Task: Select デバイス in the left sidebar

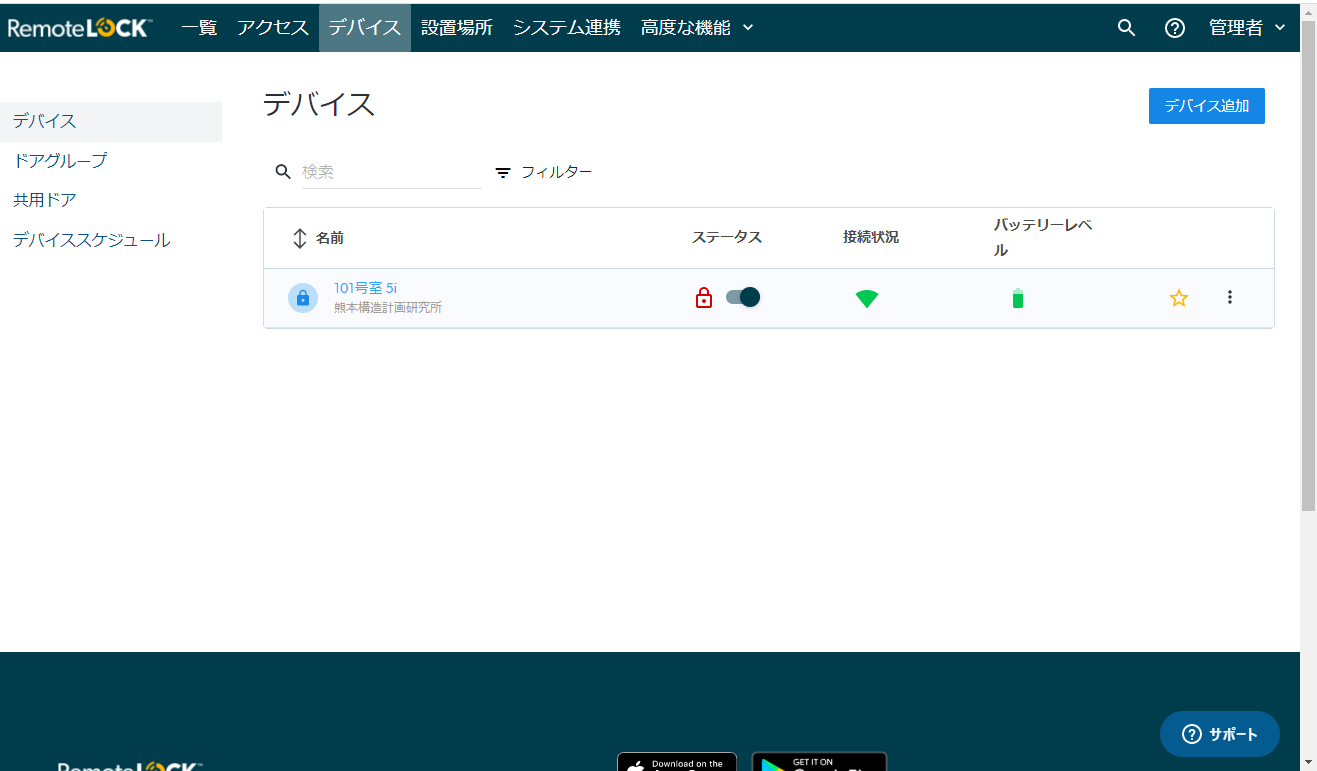Action: [x=111, y=121]
